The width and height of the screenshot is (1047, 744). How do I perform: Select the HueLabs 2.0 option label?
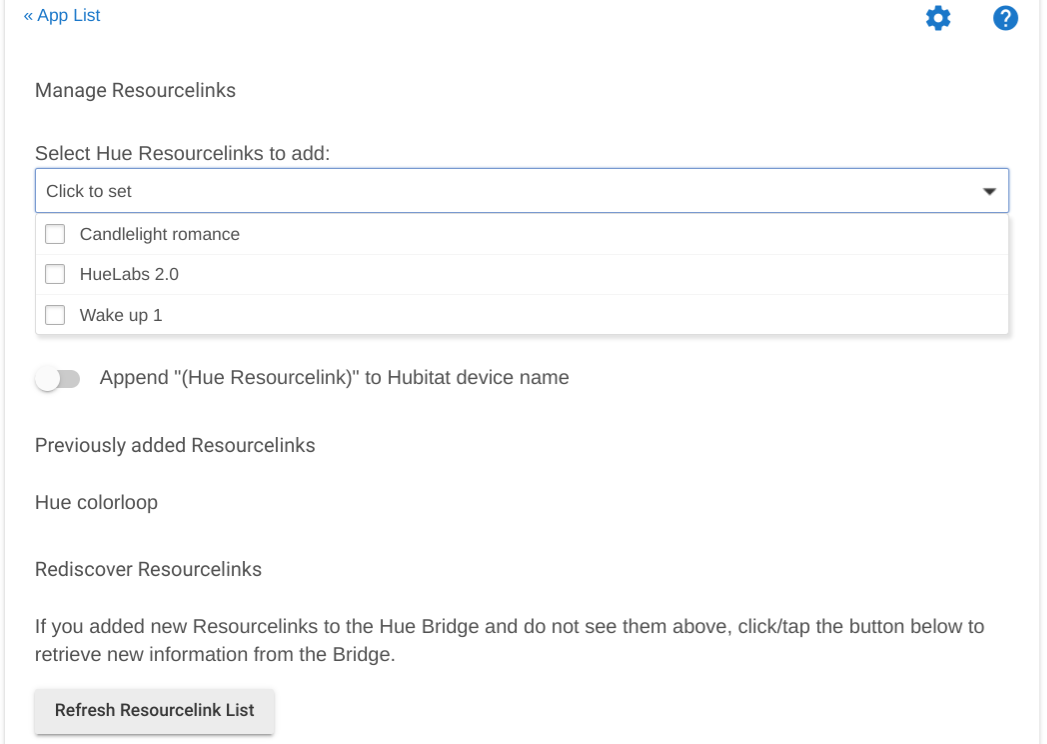coord(129,274)
